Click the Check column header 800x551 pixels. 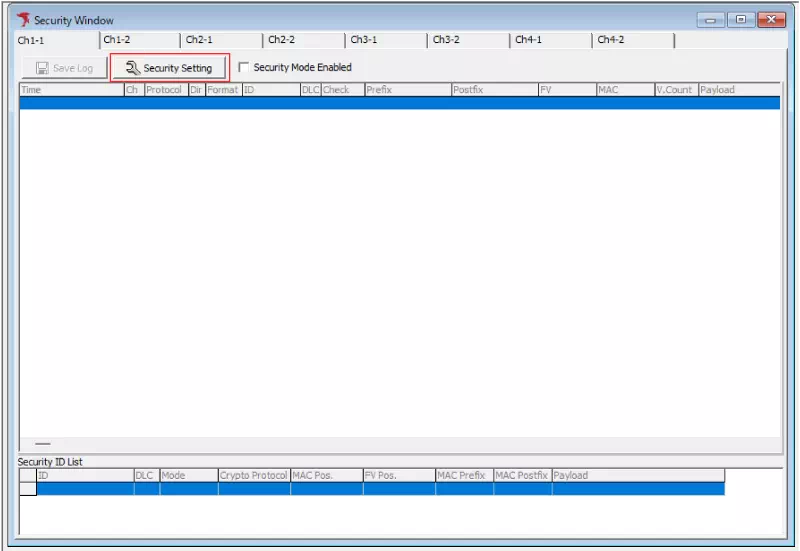coord(343,90)
